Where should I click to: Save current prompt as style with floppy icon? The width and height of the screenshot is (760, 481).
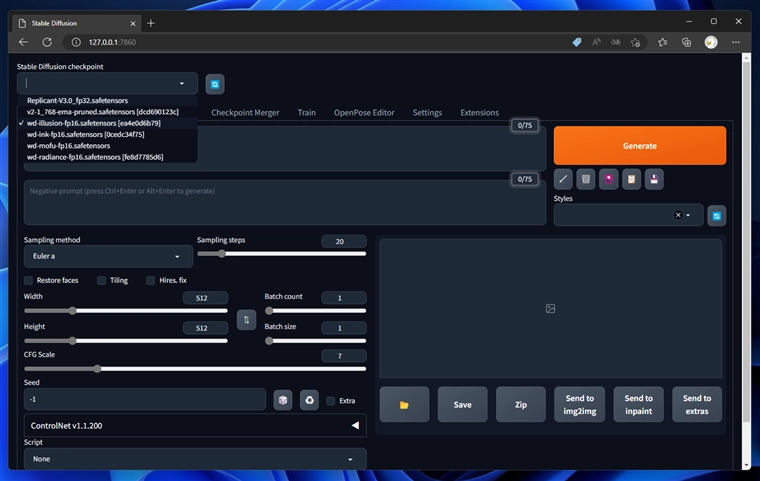click(654, 179)
